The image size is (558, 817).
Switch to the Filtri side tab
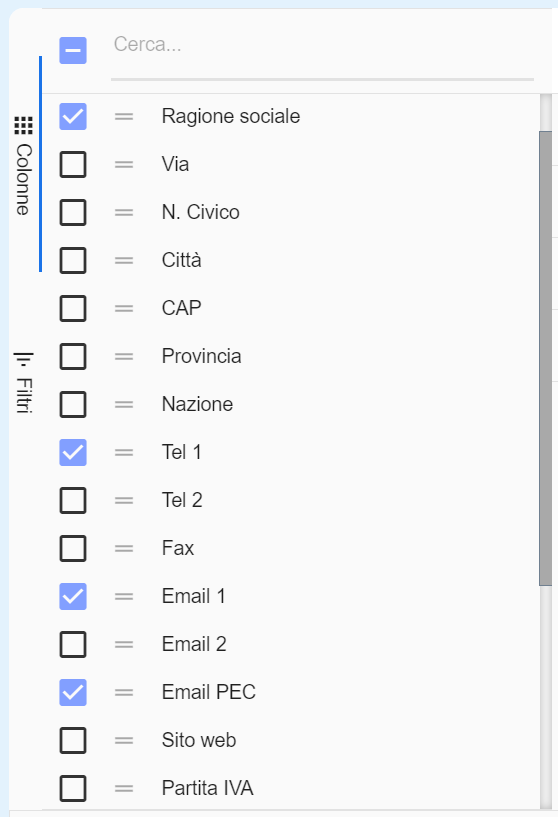point(24,383)
